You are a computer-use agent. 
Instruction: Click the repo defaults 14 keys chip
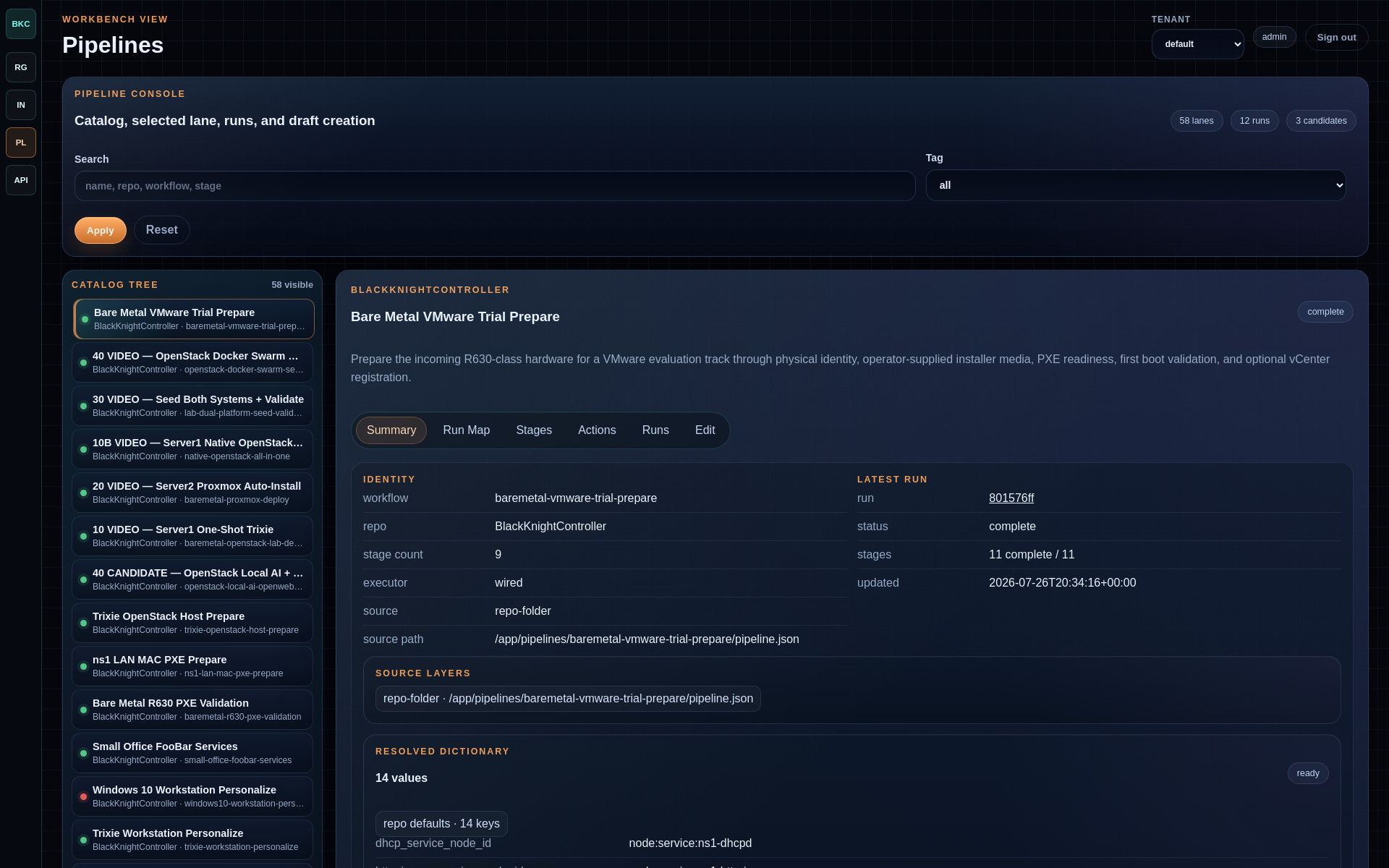[441, 824]
